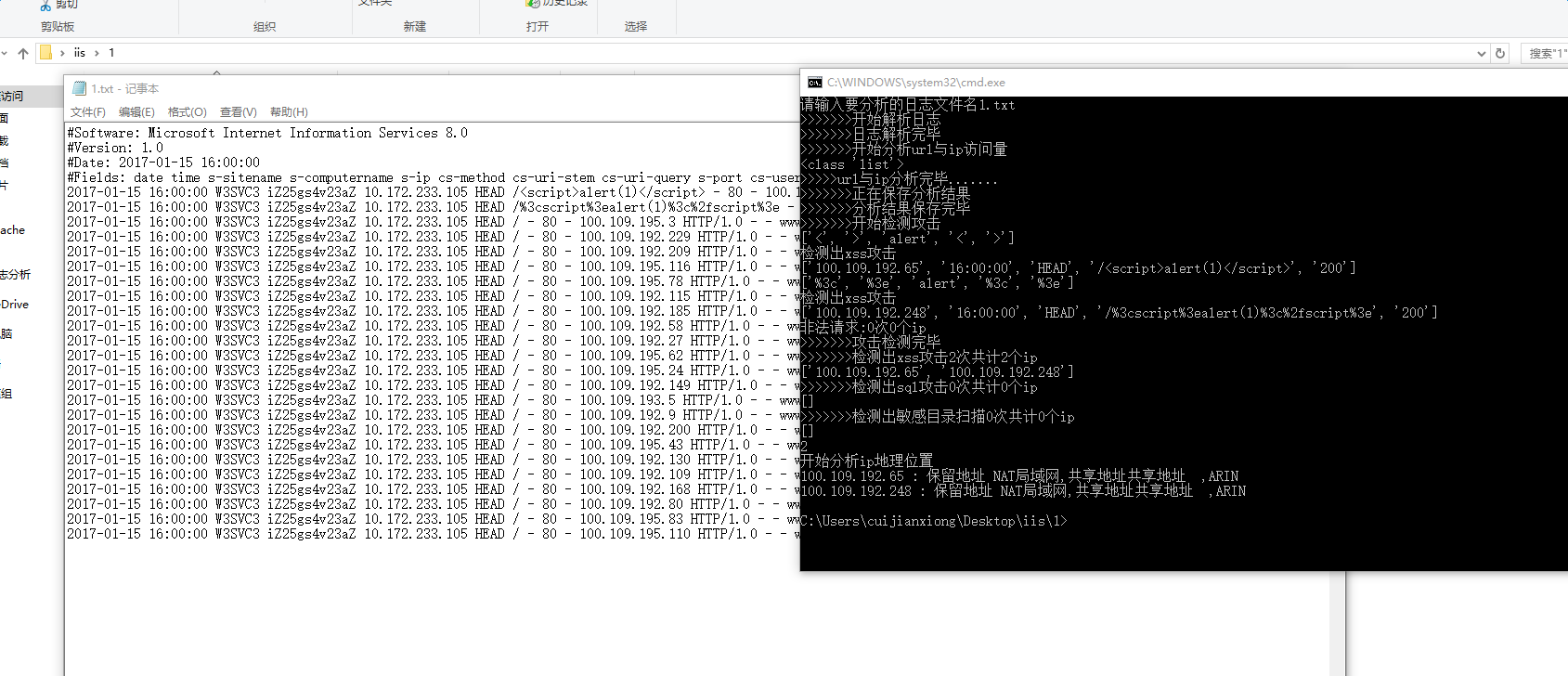The height and width of the screenshot is (676, 1568).
Task: Click cmd line '开始解析日志'
Action: pos(871,120)
